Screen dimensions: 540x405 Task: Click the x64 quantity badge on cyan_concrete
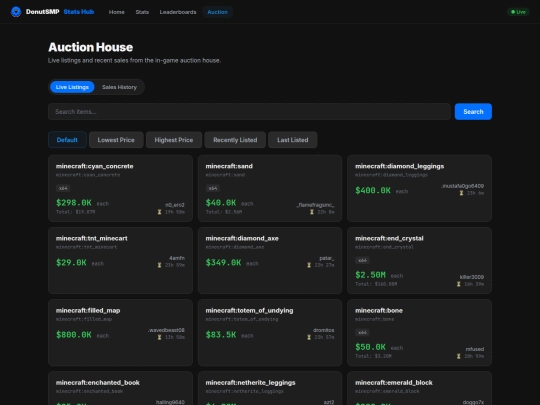[x=63, y=188]
